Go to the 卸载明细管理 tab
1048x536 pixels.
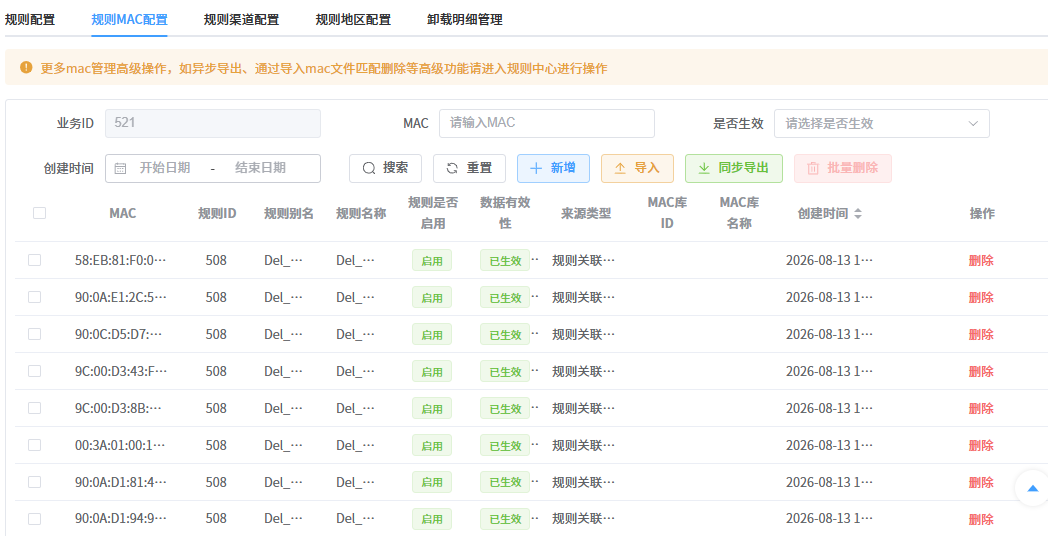(465, 19)
